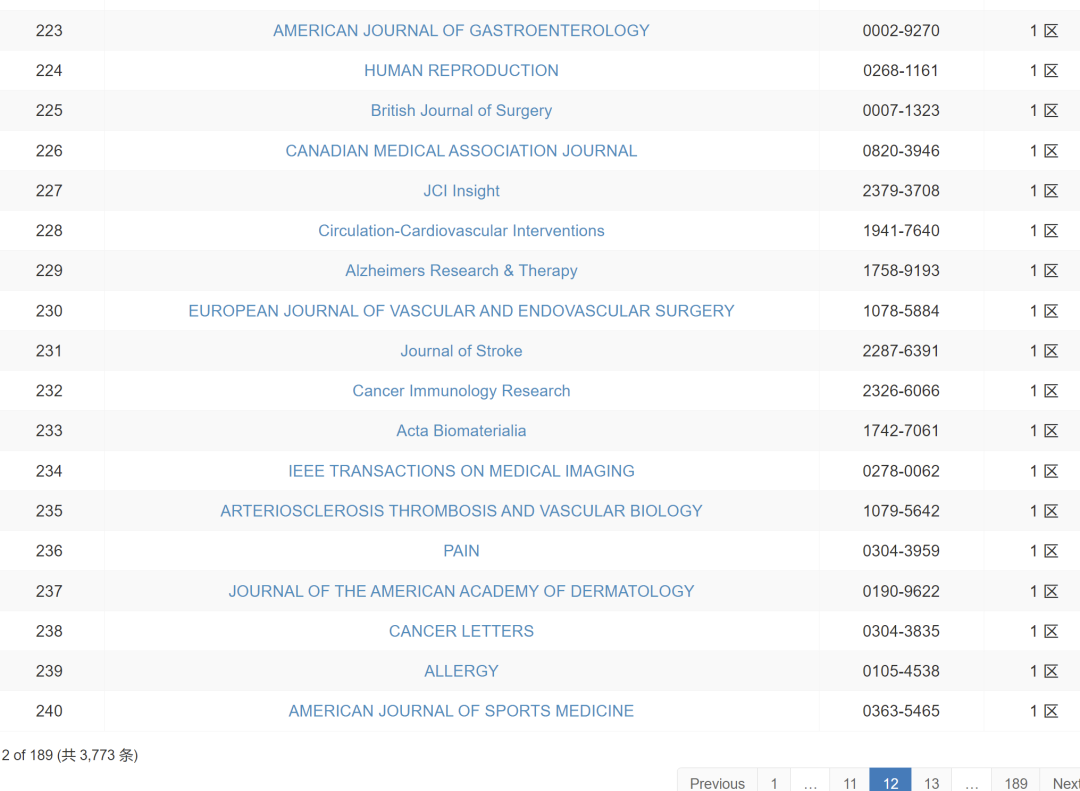Open IEEE TRANSACTIONS ON MEDICAL IMAGING link

[x=461, y=471]
